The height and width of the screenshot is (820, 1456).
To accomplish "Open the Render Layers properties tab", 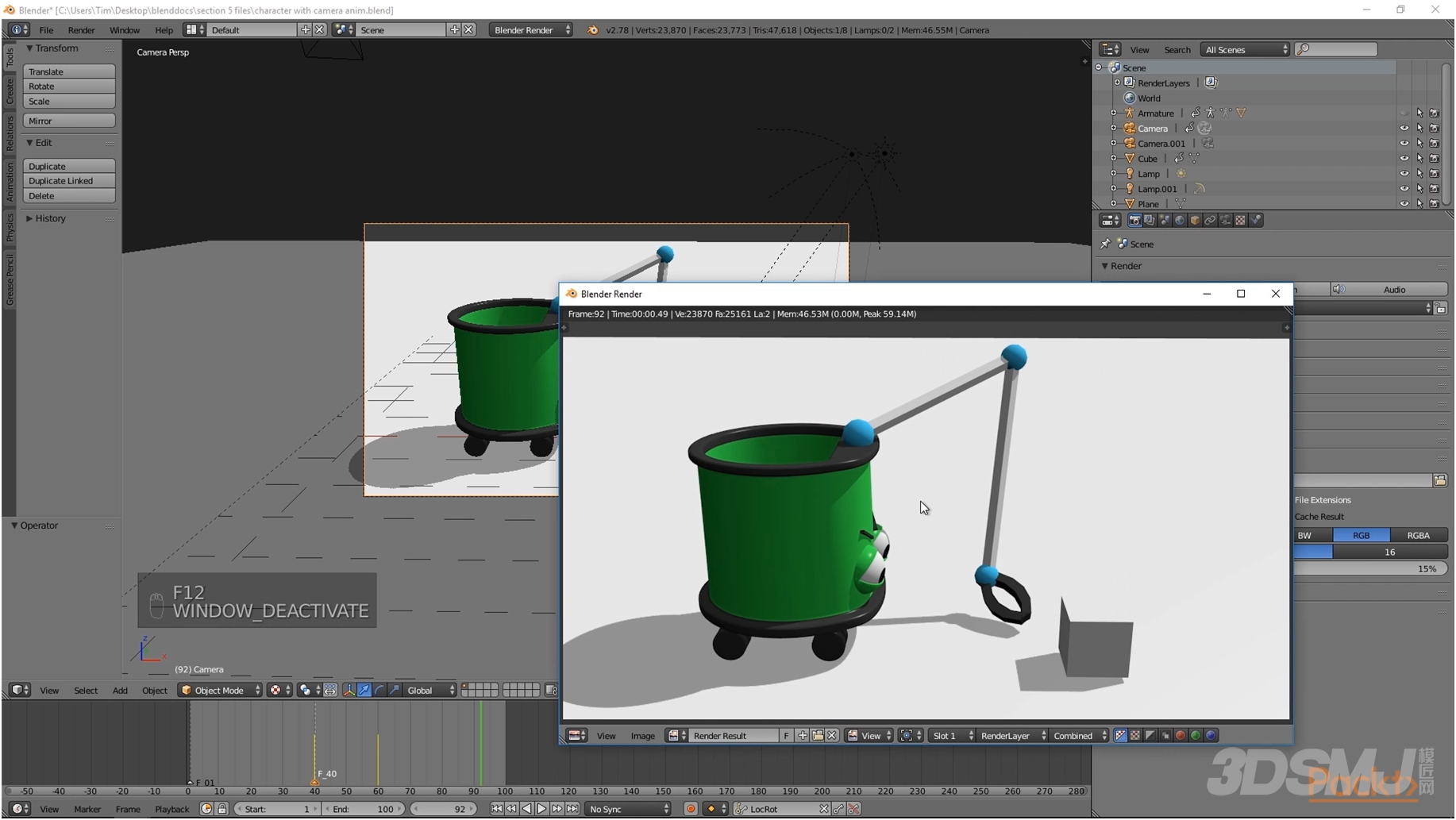I will click(x=1150, y=221).
